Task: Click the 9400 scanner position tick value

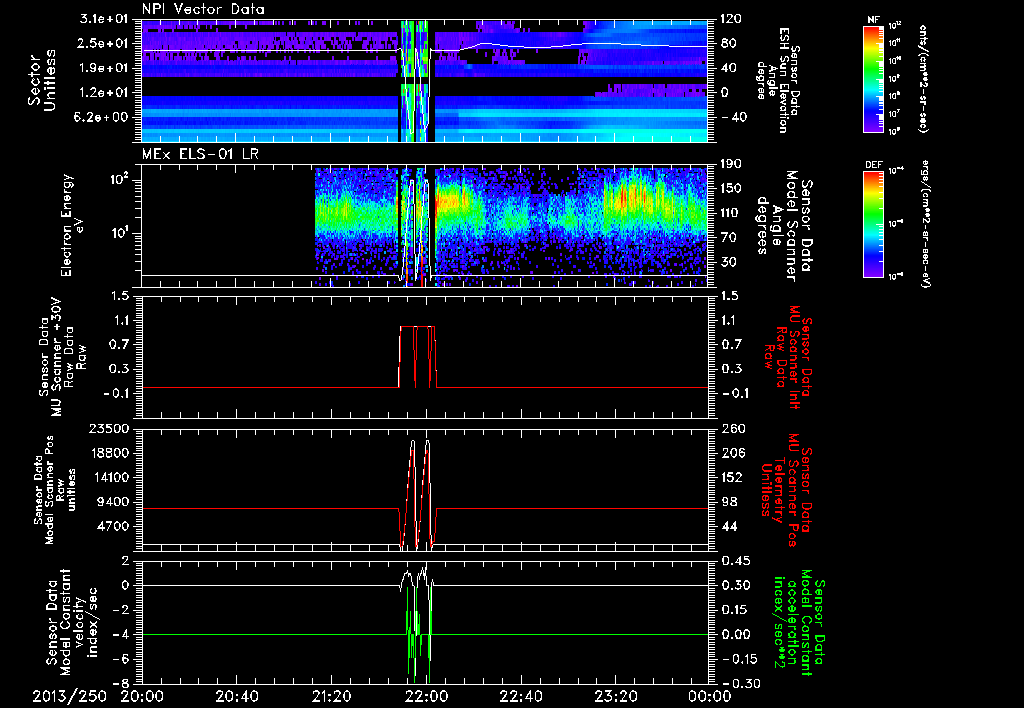Action: click(112, 502)
